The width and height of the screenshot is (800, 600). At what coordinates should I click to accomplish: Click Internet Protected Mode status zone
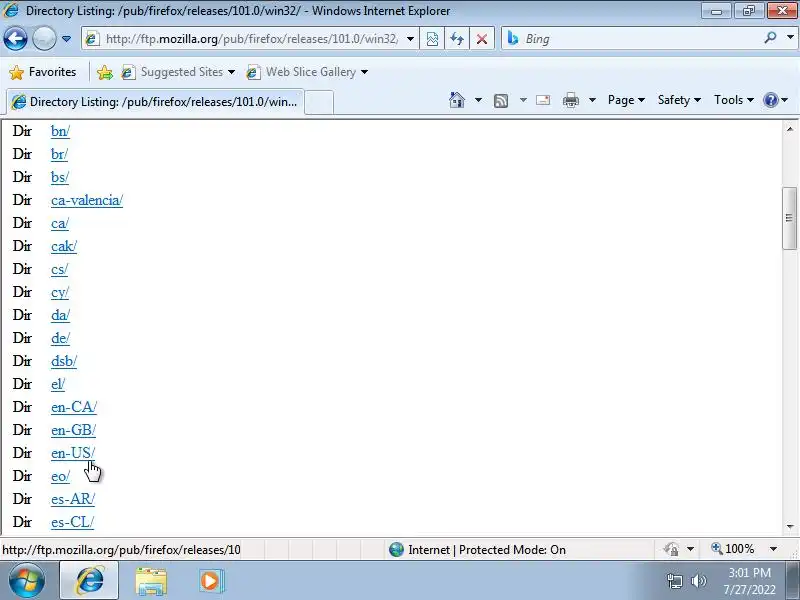pyautogui.click(x=478, y=549)
